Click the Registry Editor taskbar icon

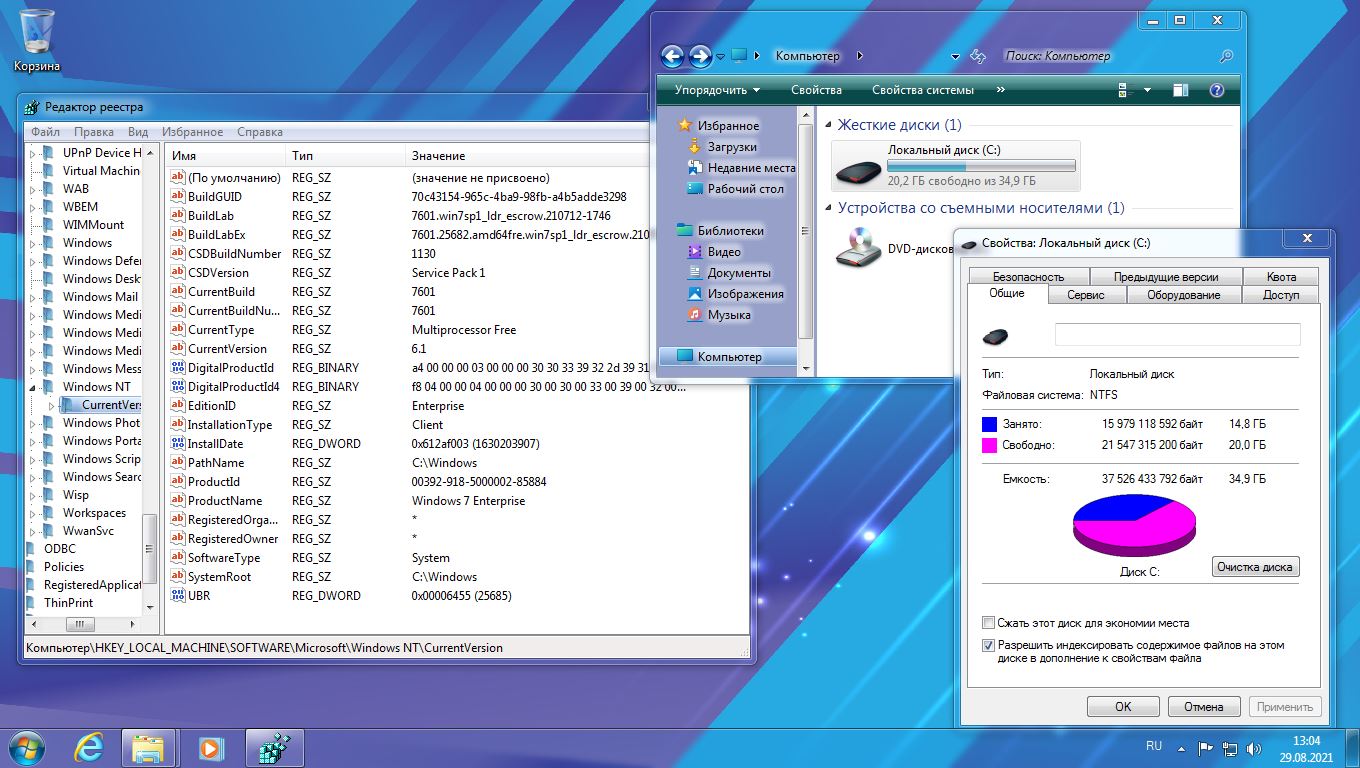pyautogui.click(x=273, y=747)
